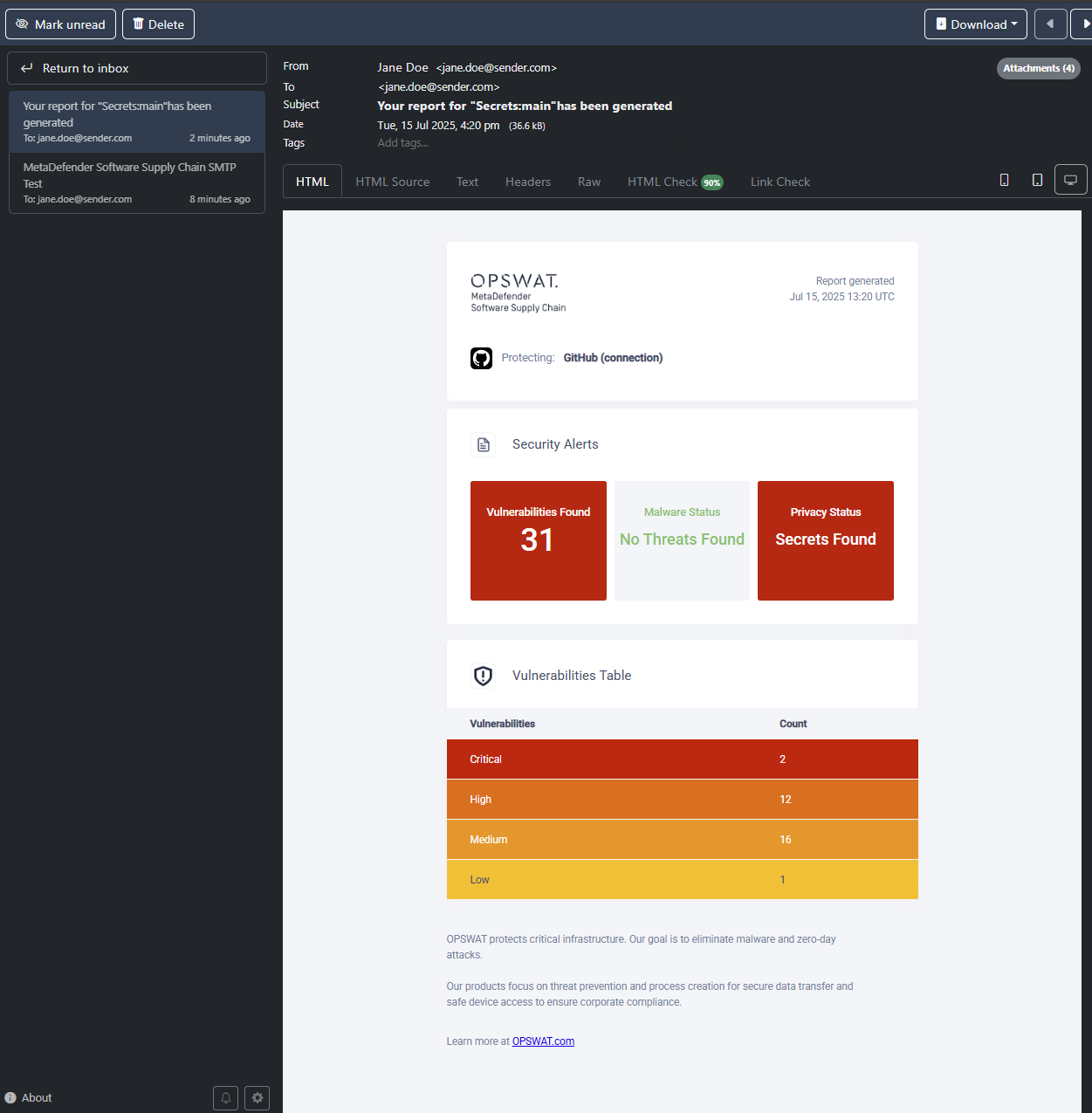Switch to phone preview size icon
The height and width of the screenshot is (1113, 1092).
click(x=1004, y=180)
